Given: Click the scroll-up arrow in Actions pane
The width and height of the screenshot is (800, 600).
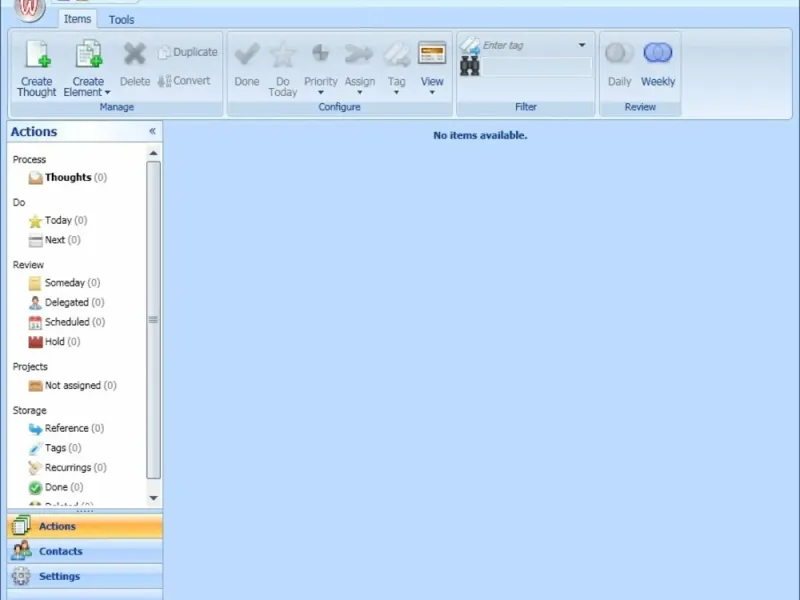Looking at the screenshot, I should [153, 153].
